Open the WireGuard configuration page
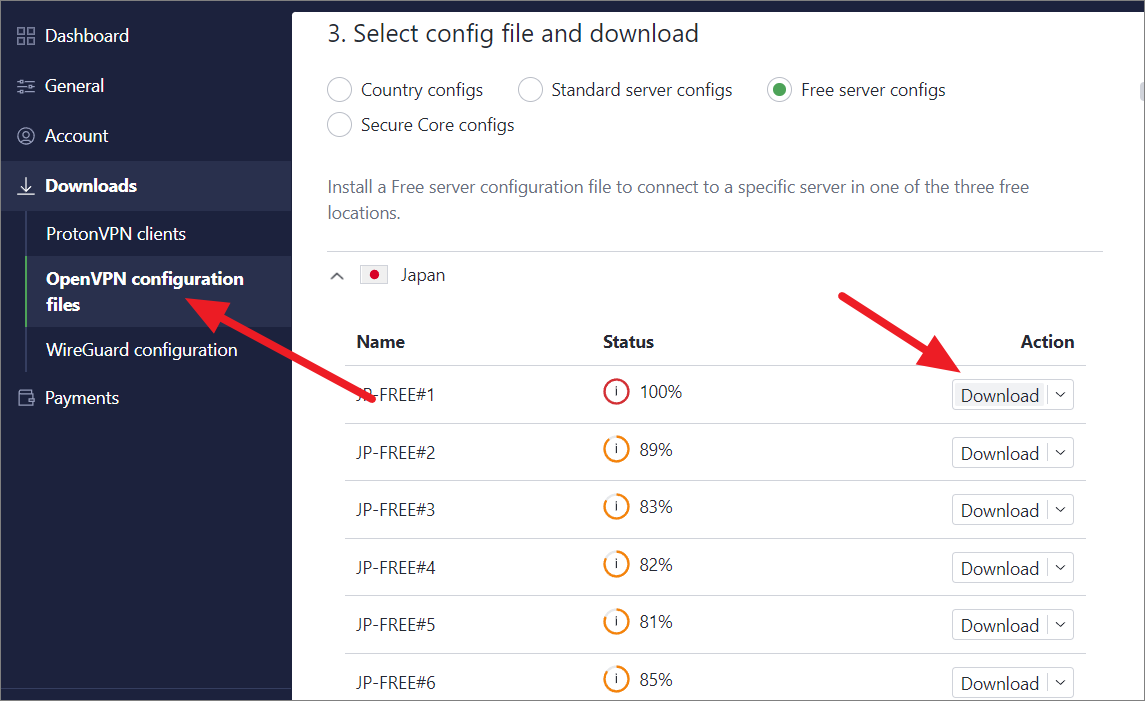This screenshot has width=1145, height=701. [x=141, y=350]
